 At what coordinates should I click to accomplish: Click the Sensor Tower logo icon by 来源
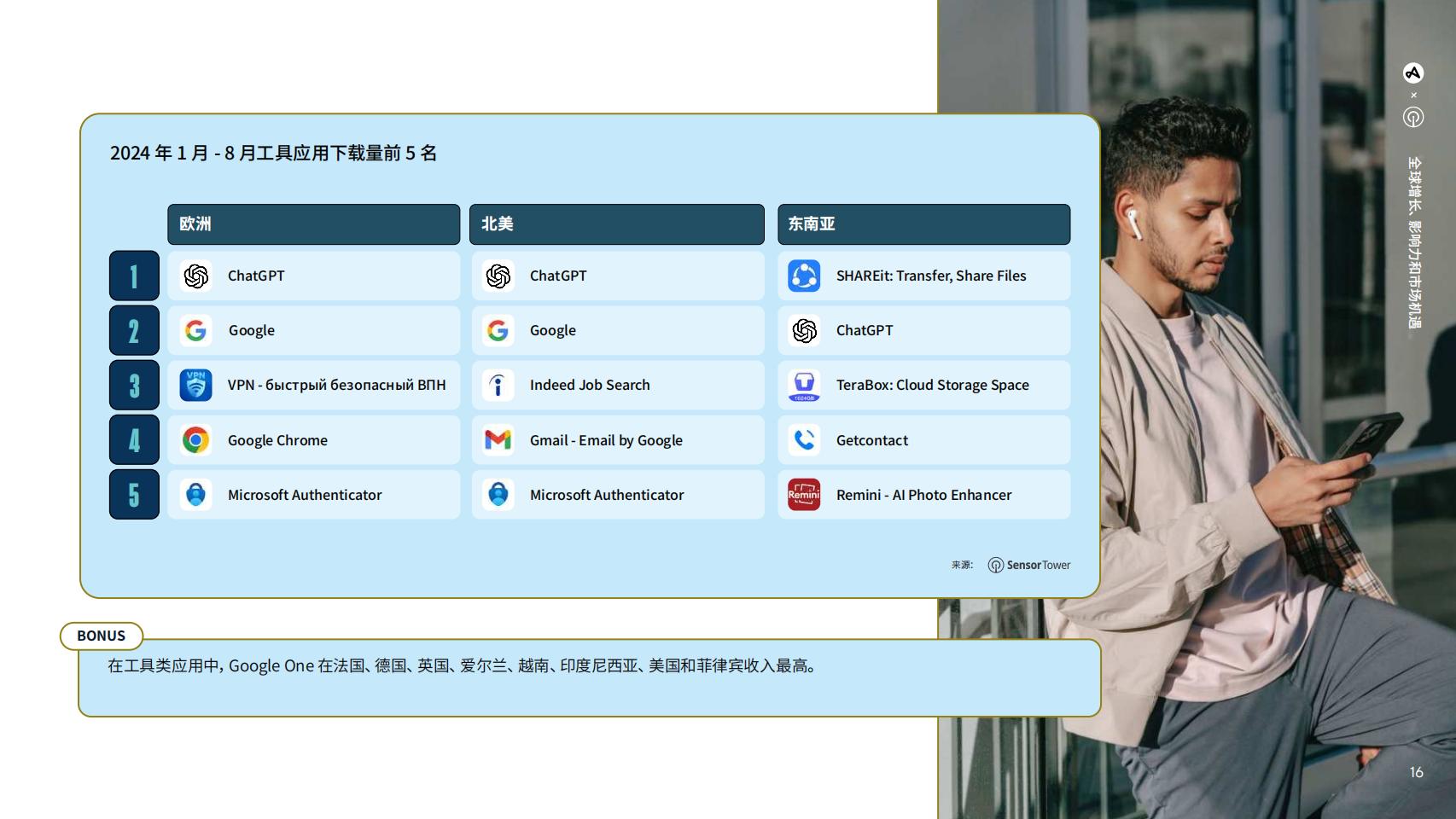click(x=995, y=565)
